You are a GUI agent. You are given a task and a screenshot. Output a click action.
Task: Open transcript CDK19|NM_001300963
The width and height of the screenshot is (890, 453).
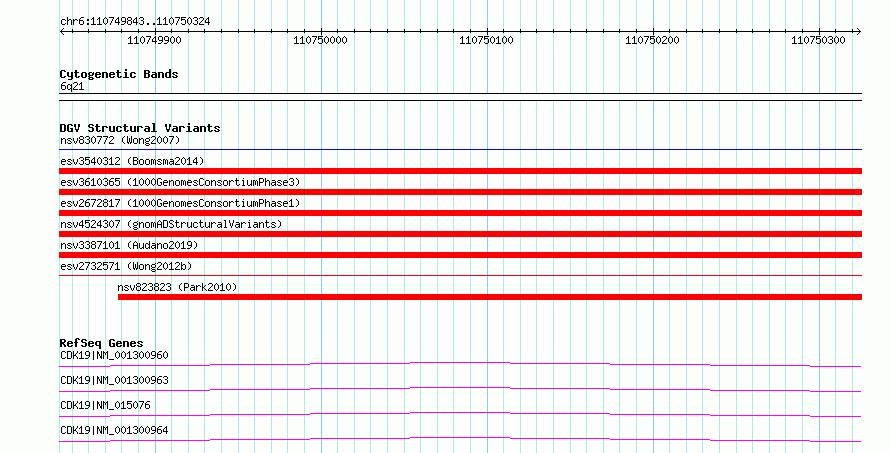click(x=114, y=380)
